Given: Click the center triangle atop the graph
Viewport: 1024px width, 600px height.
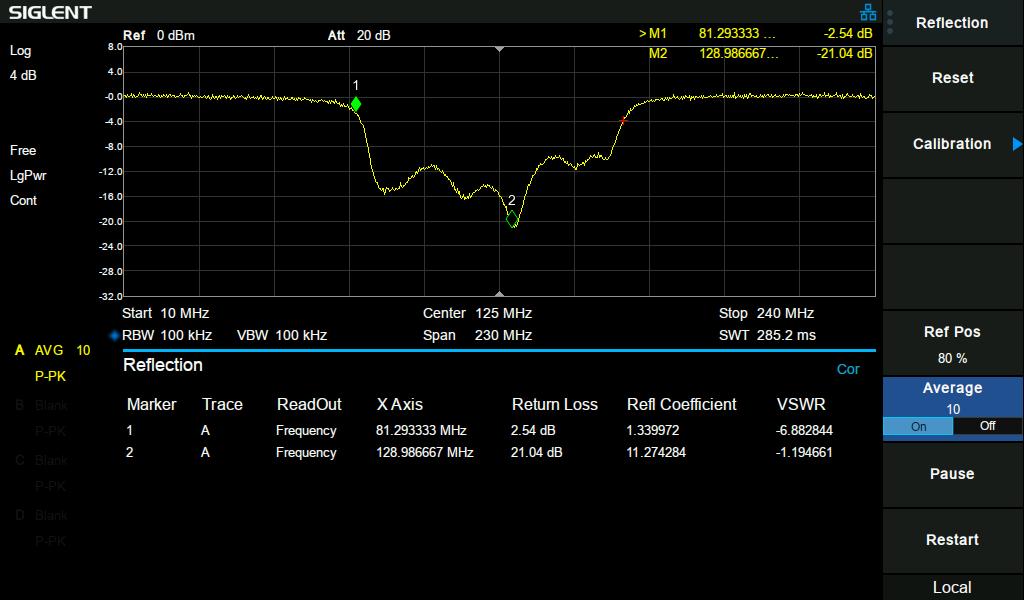Looking at the screenshot, I should tap(500, 49).
